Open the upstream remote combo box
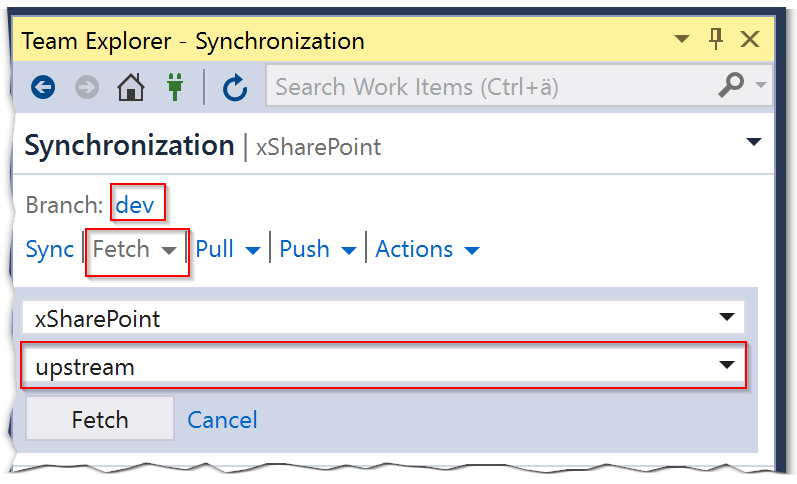The width and height of the screenshot is (797, 484). point(383,367)
